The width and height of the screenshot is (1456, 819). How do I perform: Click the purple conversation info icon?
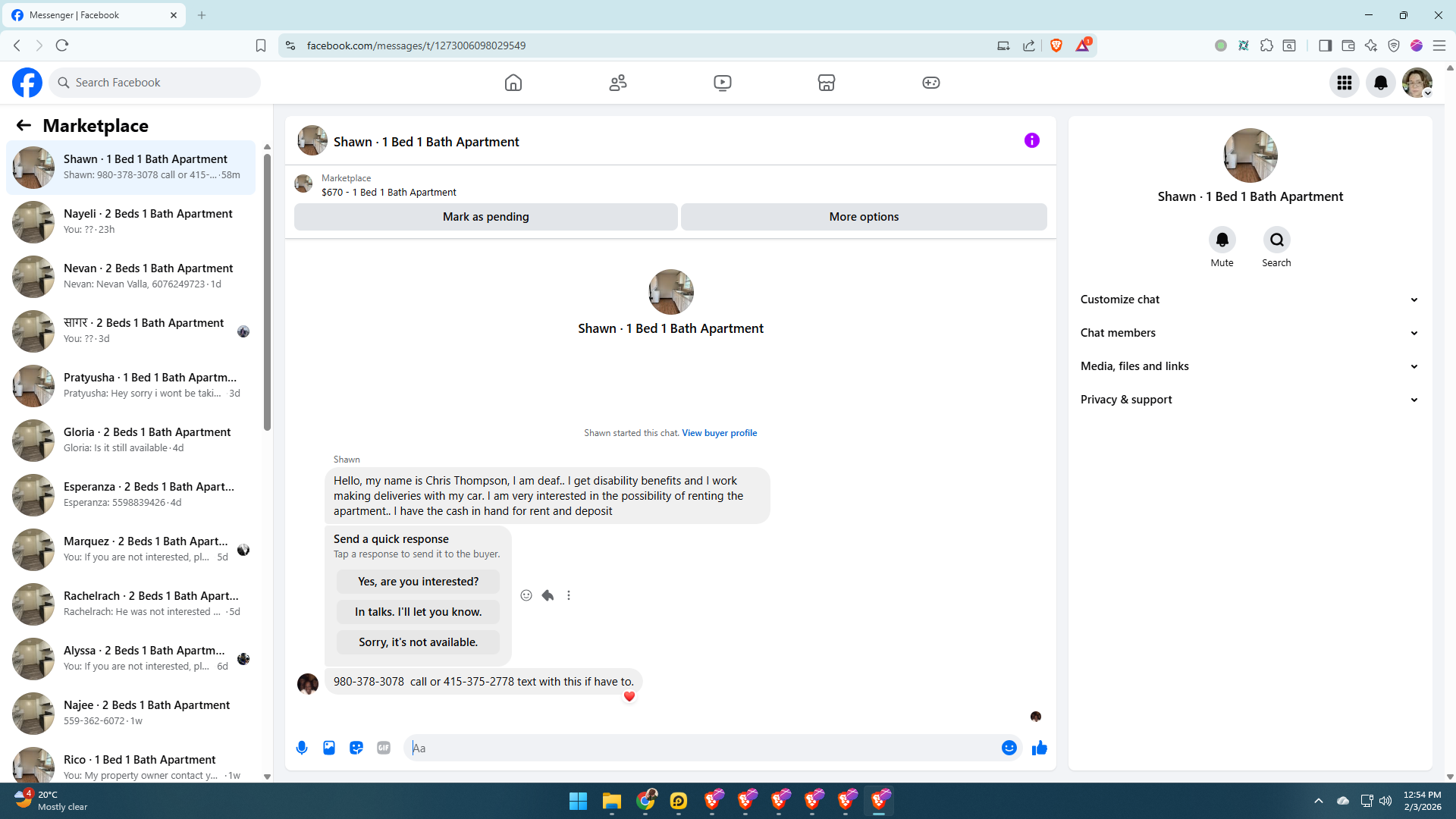[x=1031, y=140]
